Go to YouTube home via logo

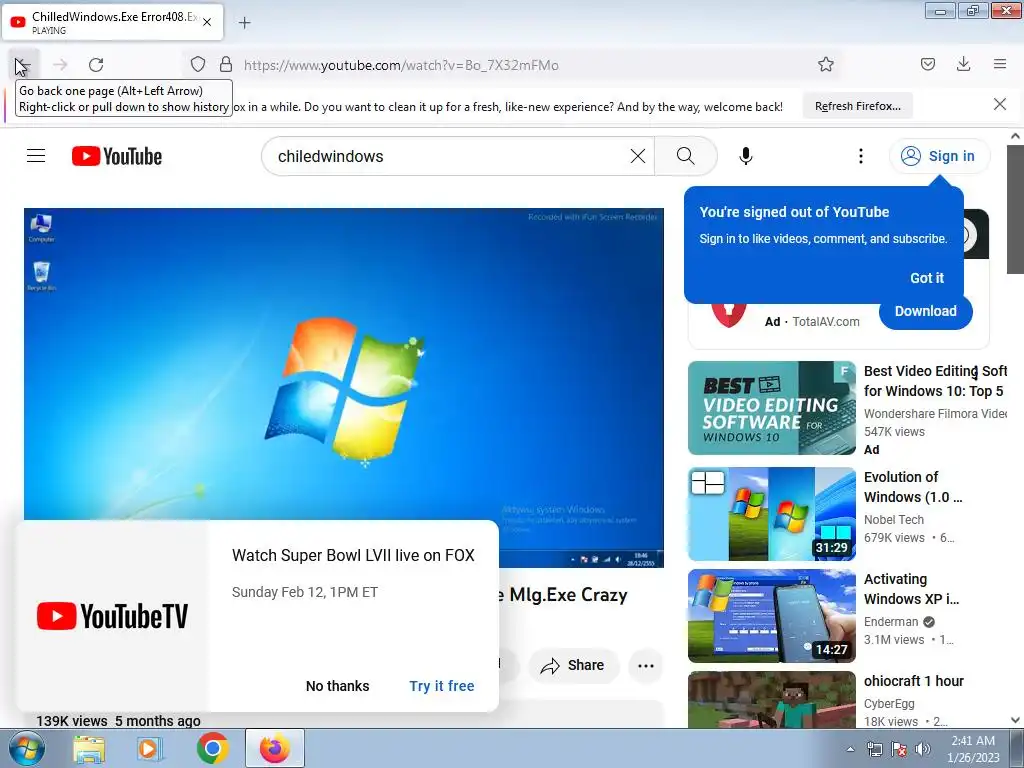point(117,156)
